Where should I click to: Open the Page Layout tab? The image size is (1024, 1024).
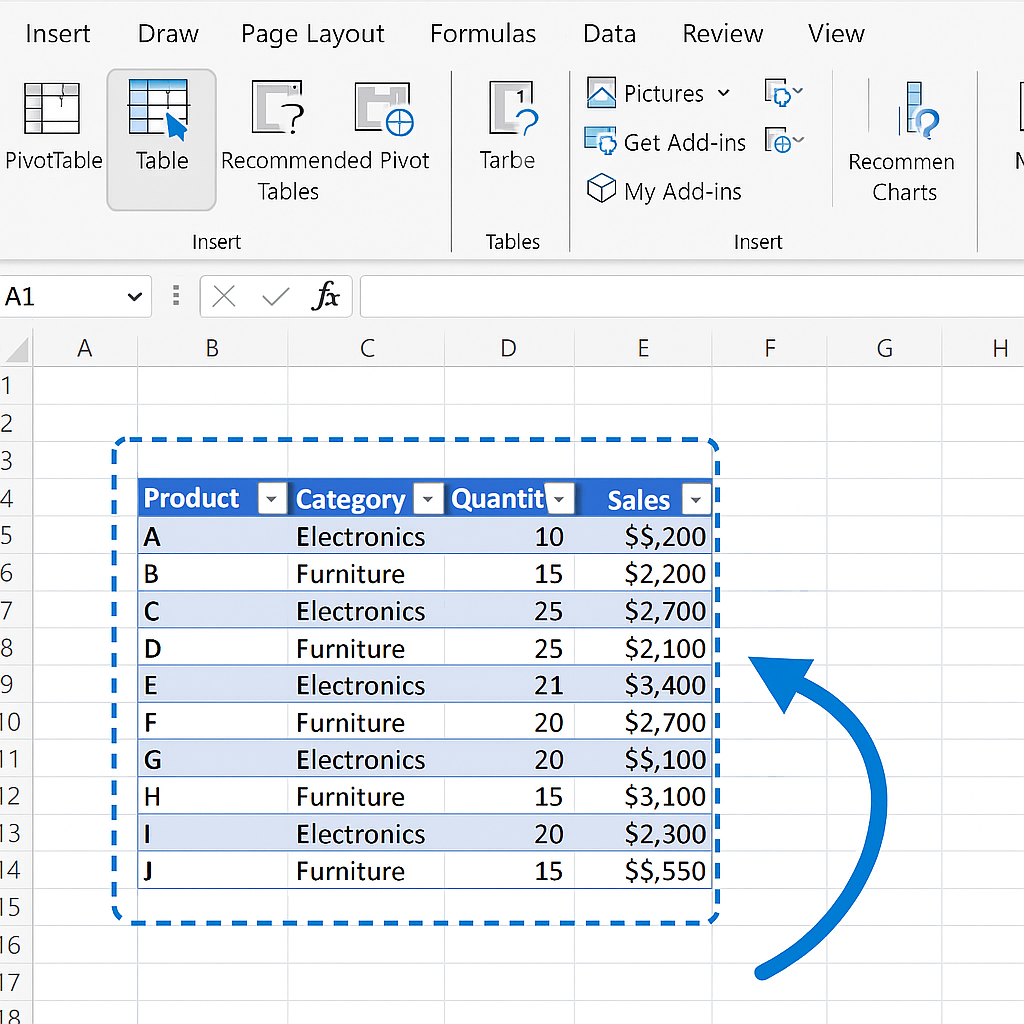tap(312, 35)
